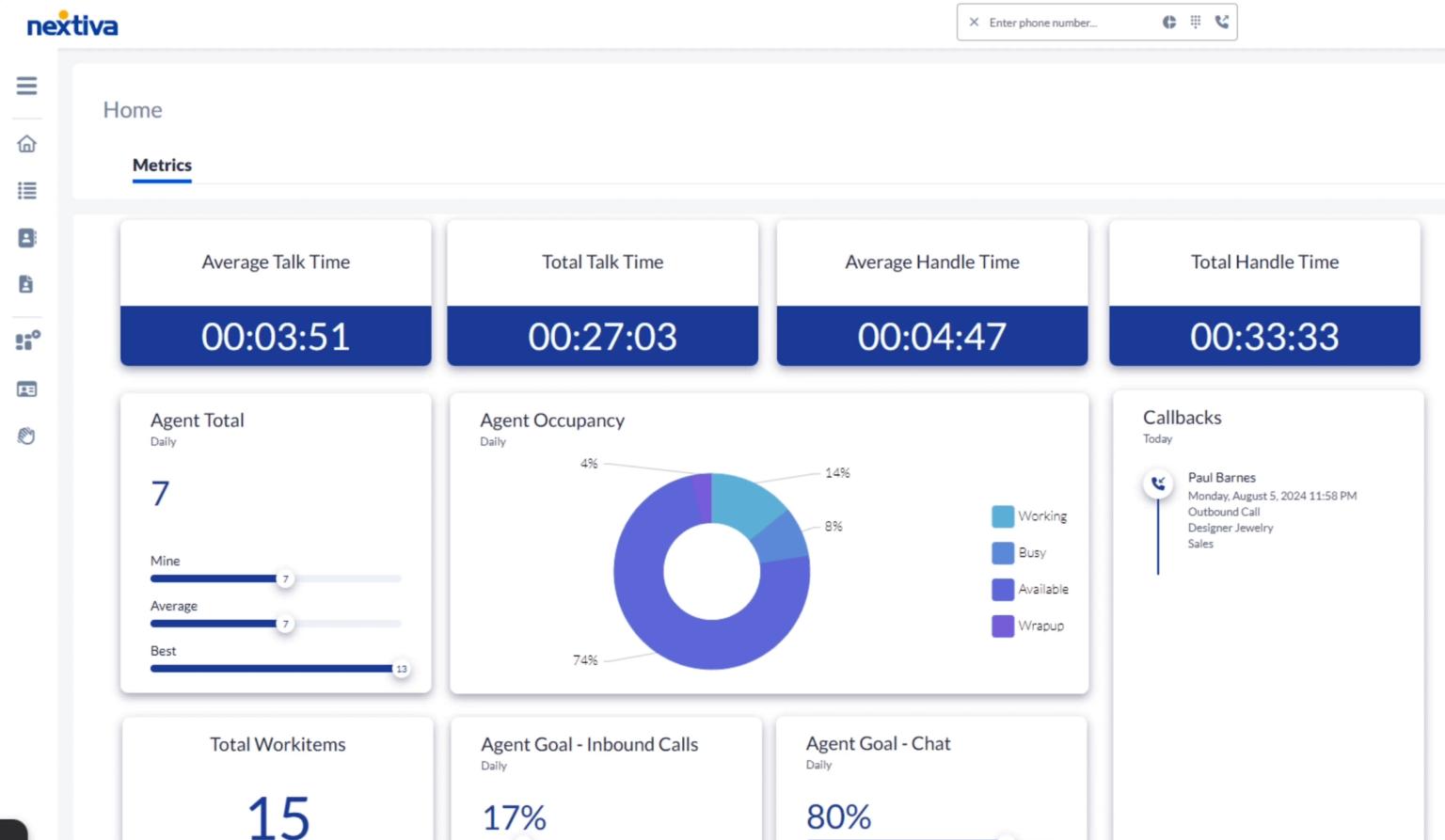Click the callback icon next to Paul Barnes
This screenshot has width=1445, height=840.
1158,483
